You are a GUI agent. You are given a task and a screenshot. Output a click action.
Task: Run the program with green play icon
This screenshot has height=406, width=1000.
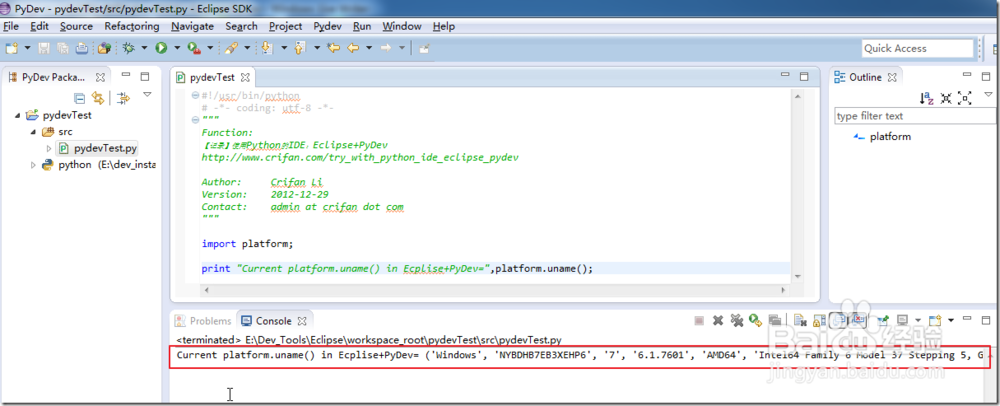click(x=161, y=48)
